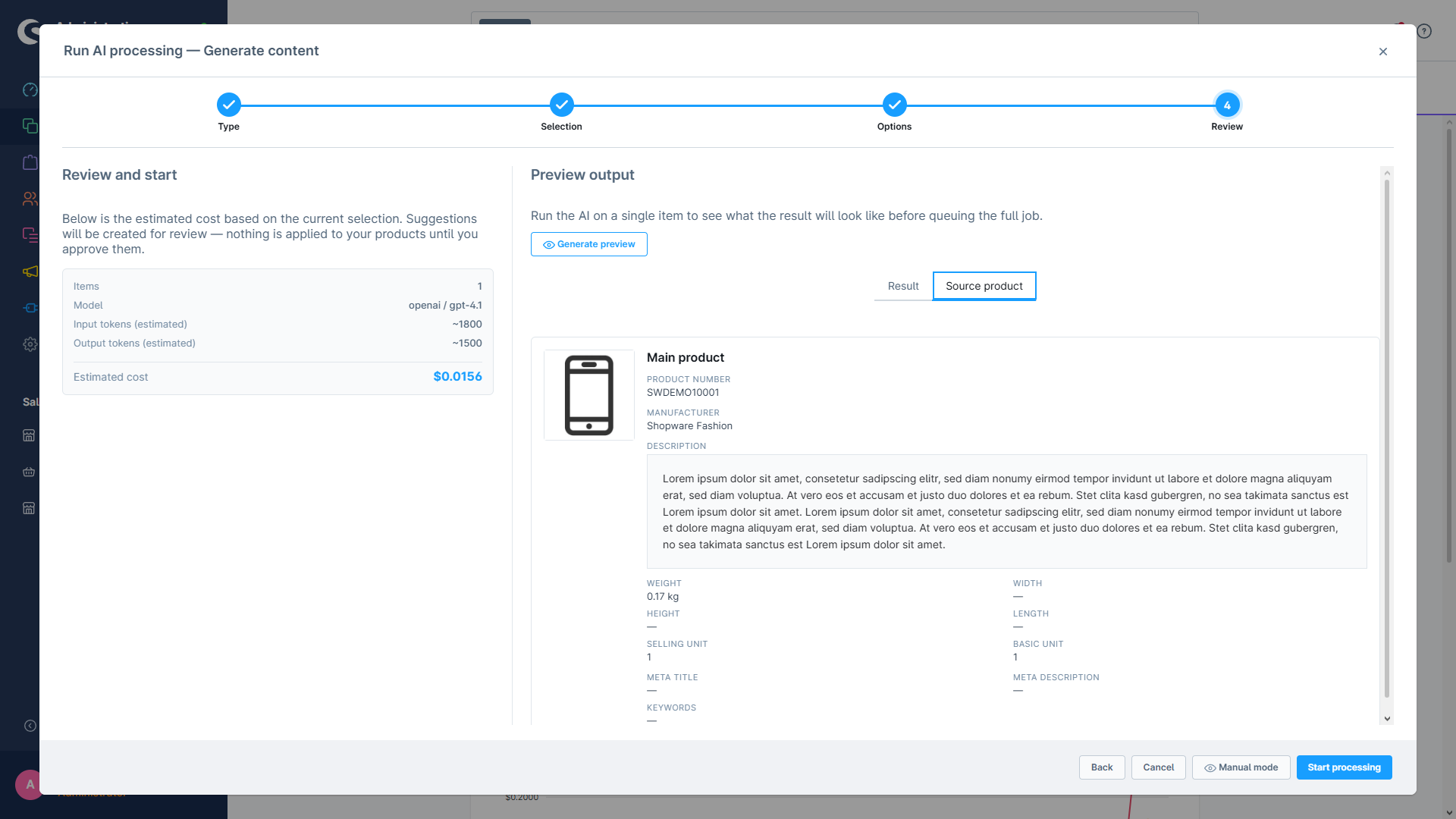Click the META DESCRIPTION label
Image resolution: width=1456 pixels, height=819 pixels.
[1056, 678]
